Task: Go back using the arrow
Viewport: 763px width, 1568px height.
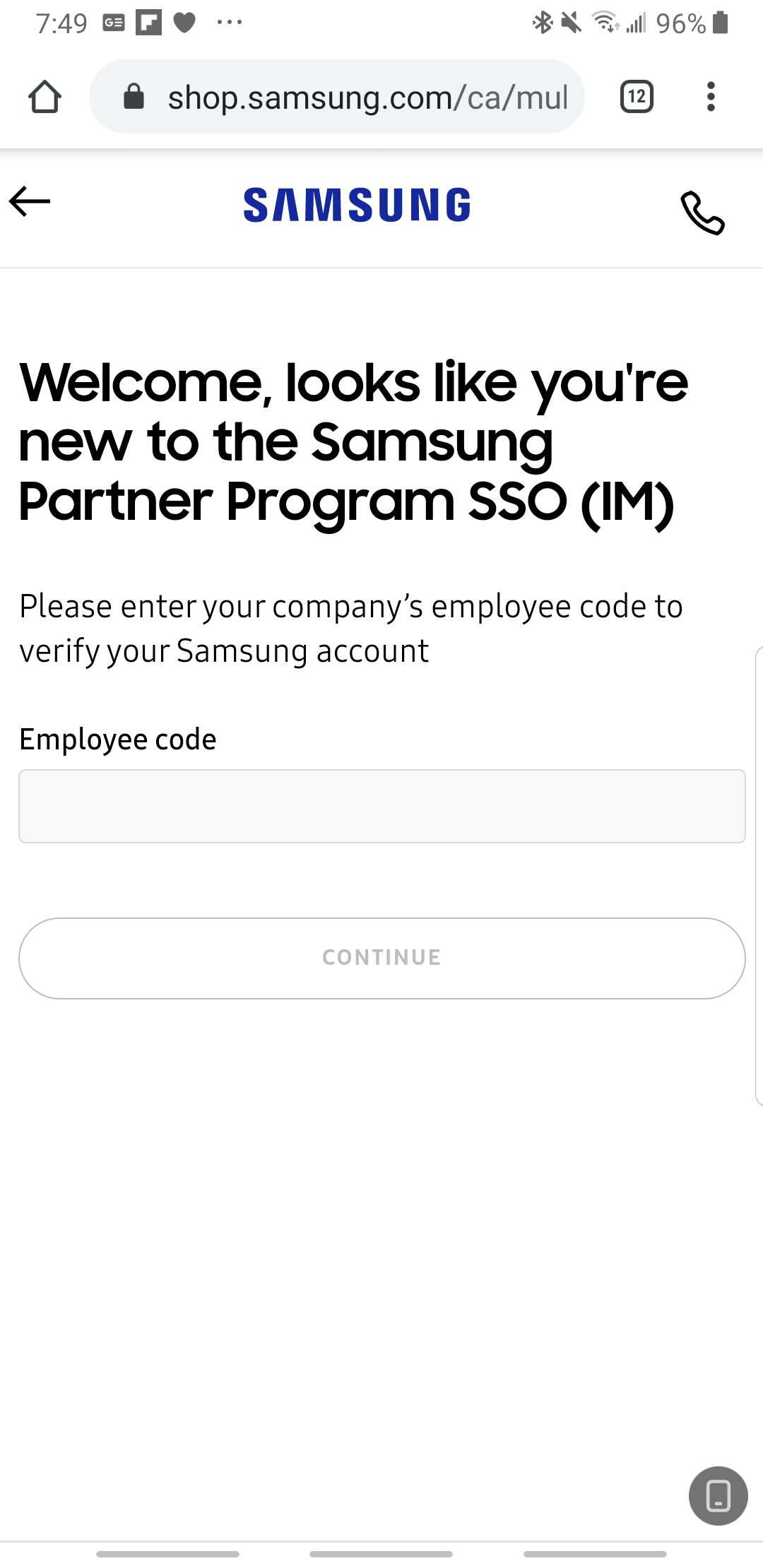Action: pyautogui.click(x=30, y=203)
